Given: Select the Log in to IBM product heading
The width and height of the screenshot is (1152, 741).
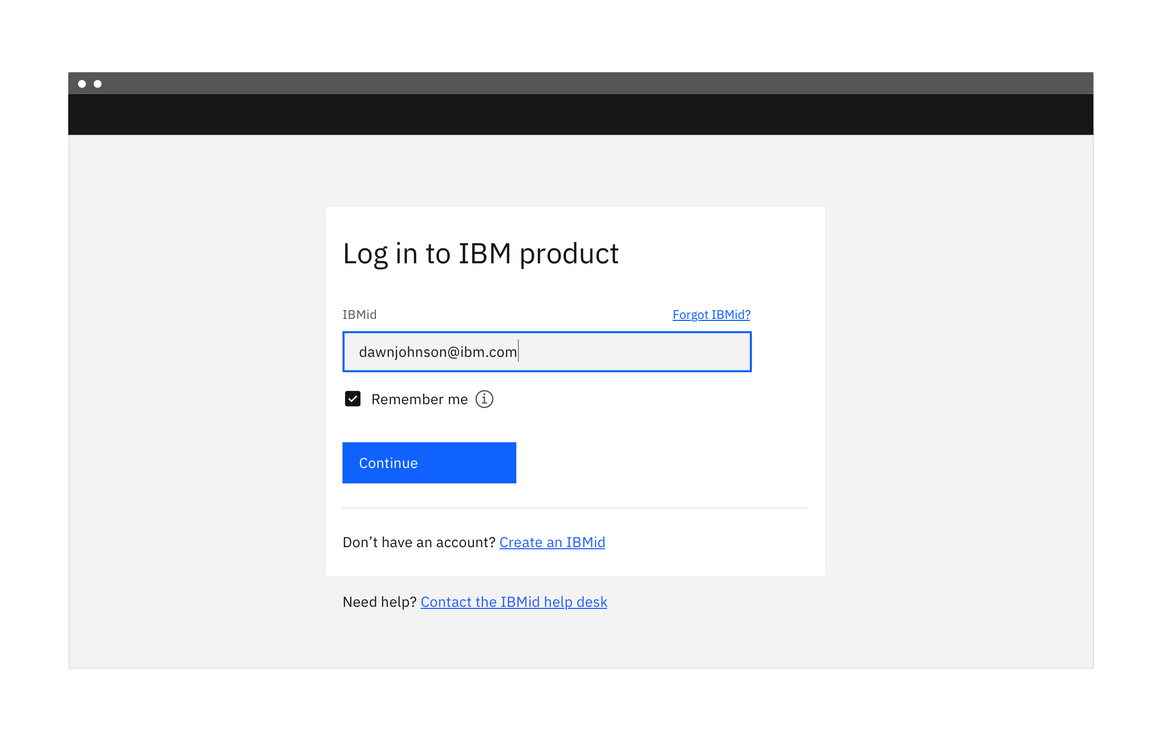Looking at the screenshot, I should tap(480, 253).
